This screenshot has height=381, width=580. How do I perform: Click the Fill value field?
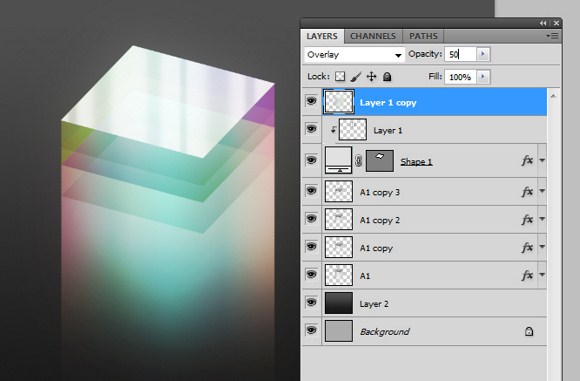[460, 77]
